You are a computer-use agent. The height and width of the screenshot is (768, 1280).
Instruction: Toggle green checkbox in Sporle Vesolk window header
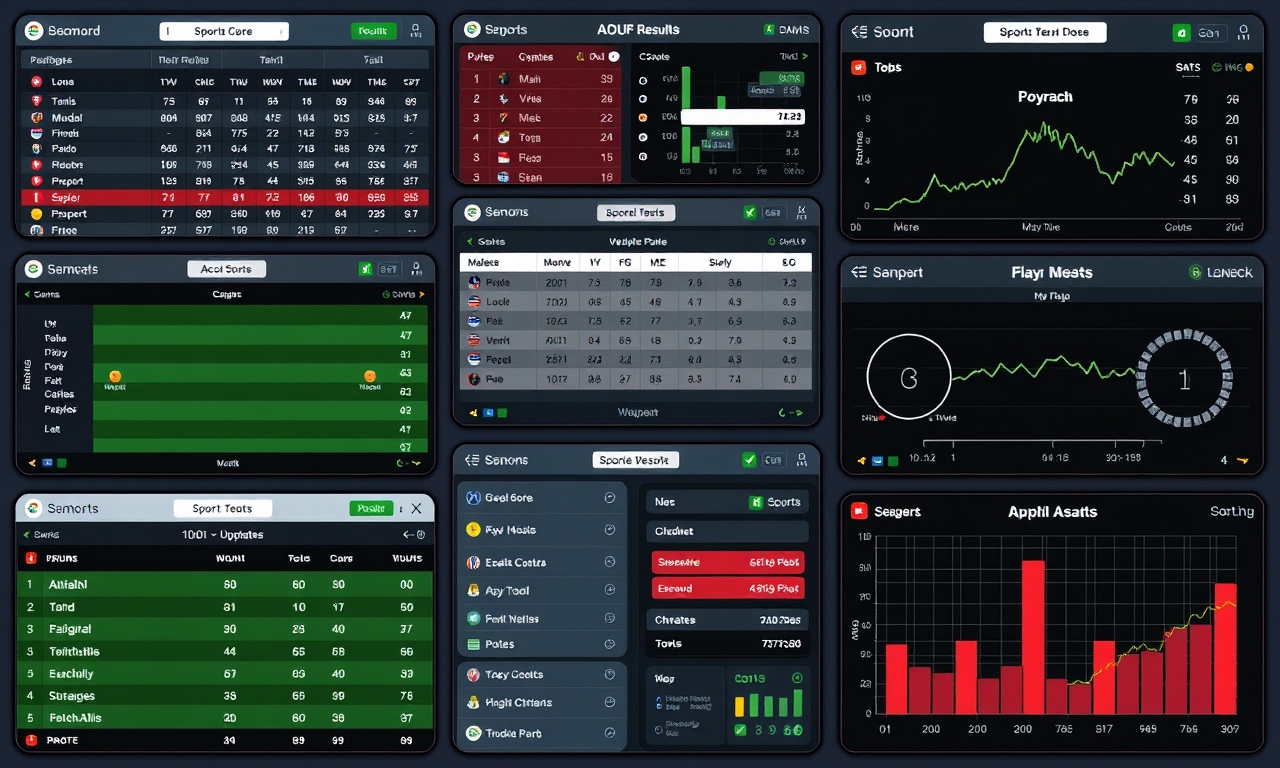click(750, 460)
